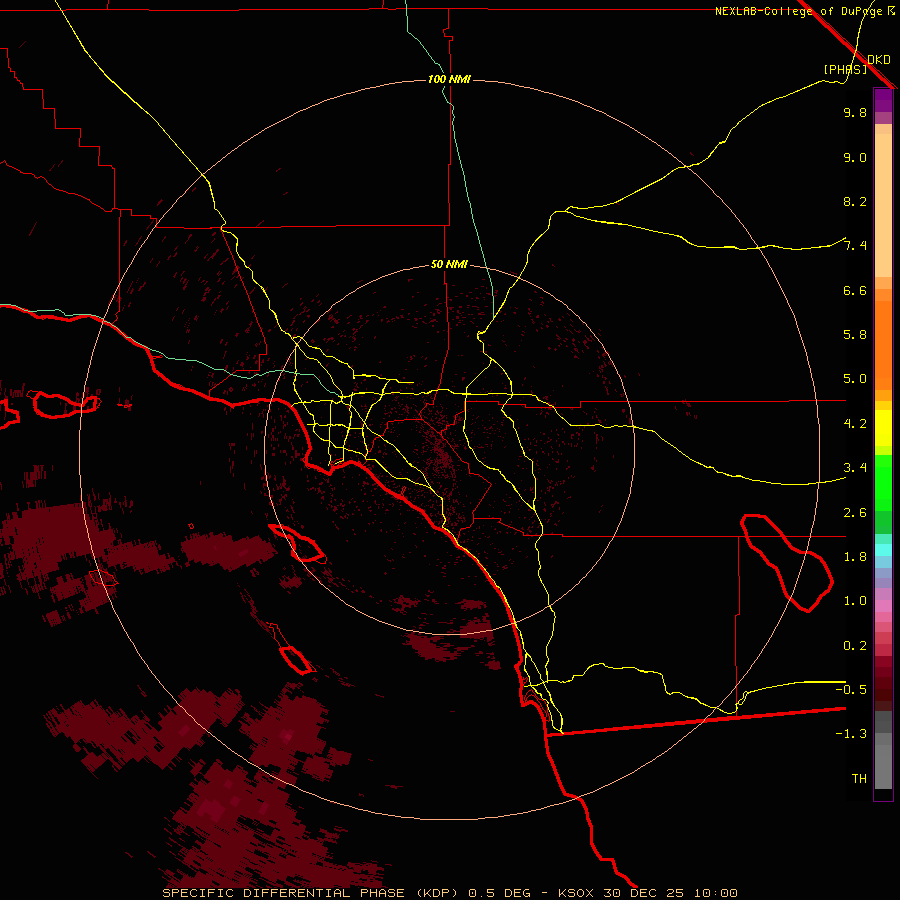Click the bright green segment of the color bar
This screenshot has width=900, height=900.
pos(883,482)
